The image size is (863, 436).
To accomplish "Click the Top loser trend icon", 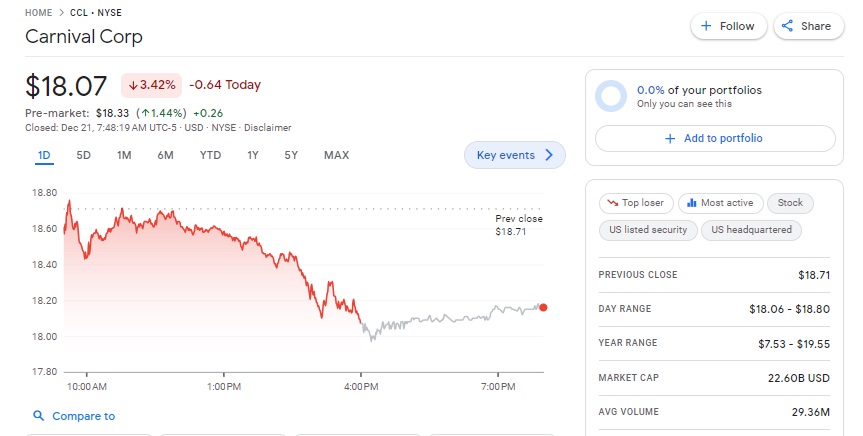I will point(610,203).
